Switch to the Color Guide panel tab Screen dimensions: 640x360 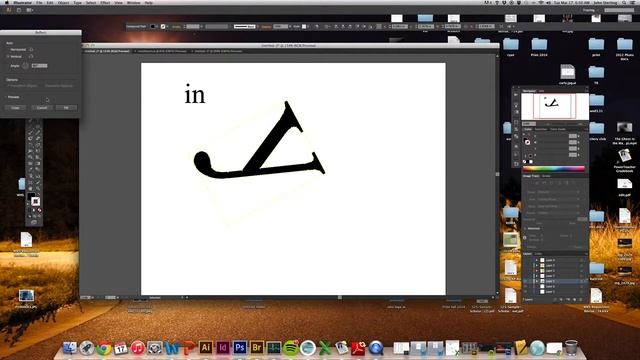[558, 129]
